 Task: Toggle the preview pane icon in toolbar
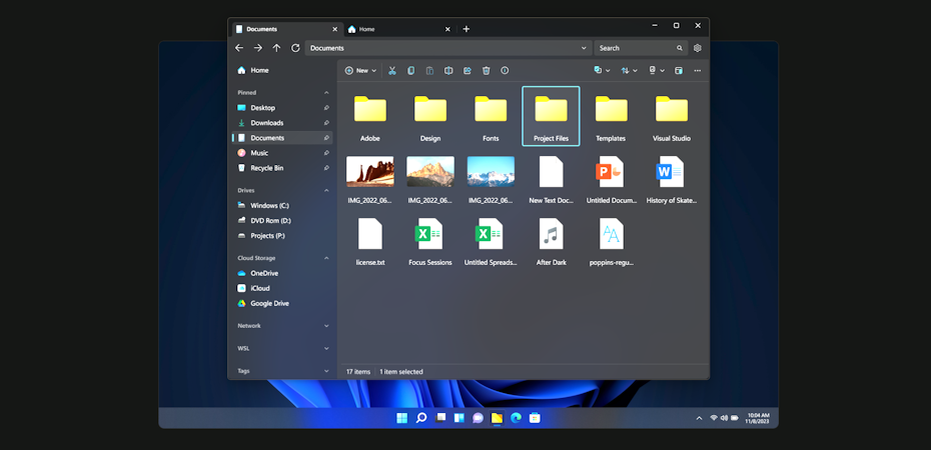coord(679,71)
